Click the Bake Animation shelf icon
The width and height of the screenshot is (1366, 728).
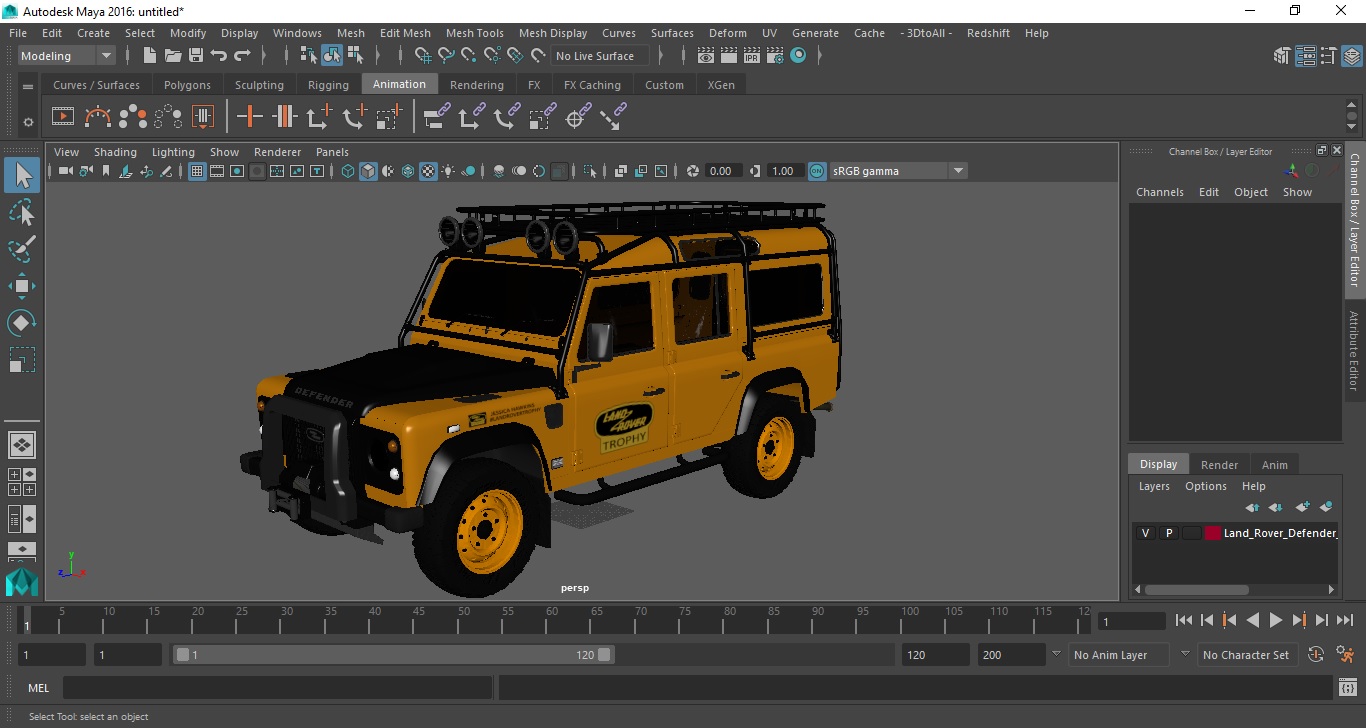pyautogui.click(x=203, y=117)
